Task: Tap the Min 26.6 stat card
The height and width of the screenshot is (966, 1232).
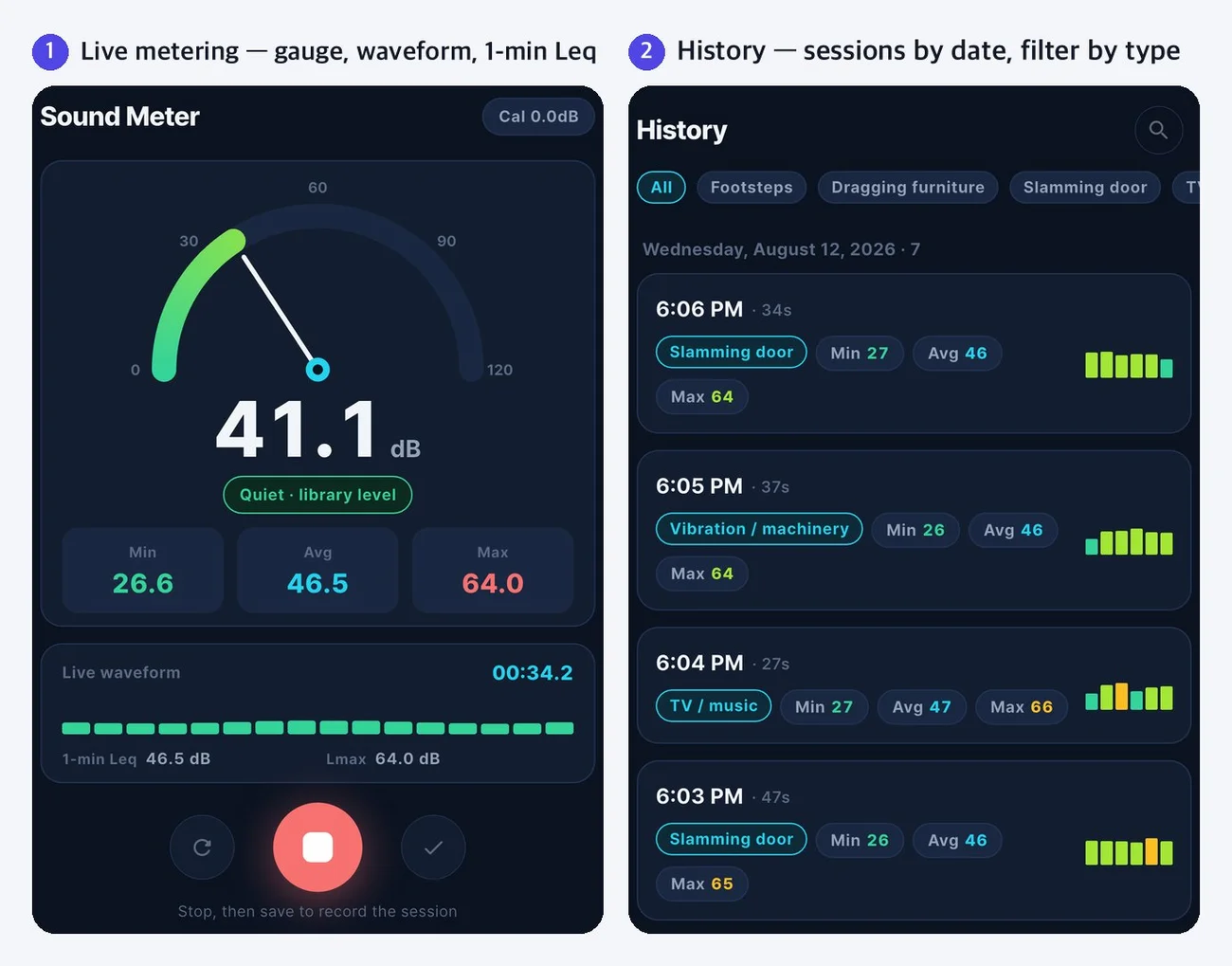Action: [143, 571]
